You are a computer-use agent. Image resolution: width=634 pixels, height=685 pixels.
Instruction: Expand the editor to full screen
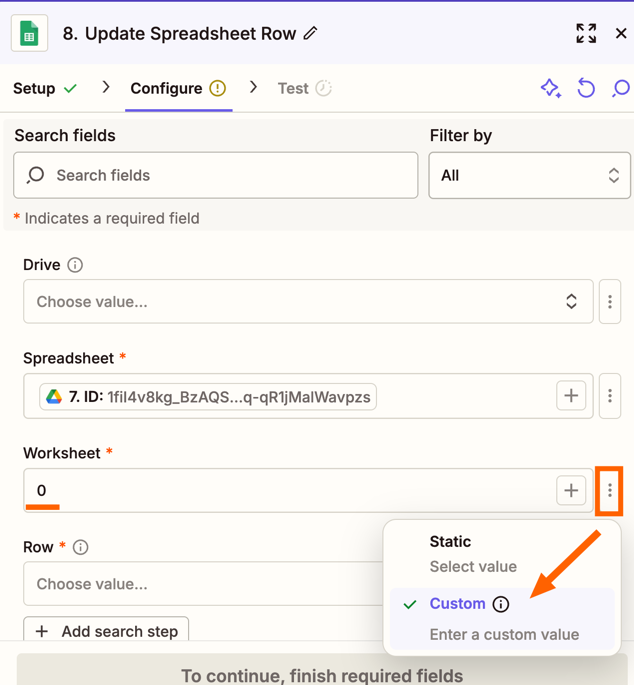[x=586, y=34]
